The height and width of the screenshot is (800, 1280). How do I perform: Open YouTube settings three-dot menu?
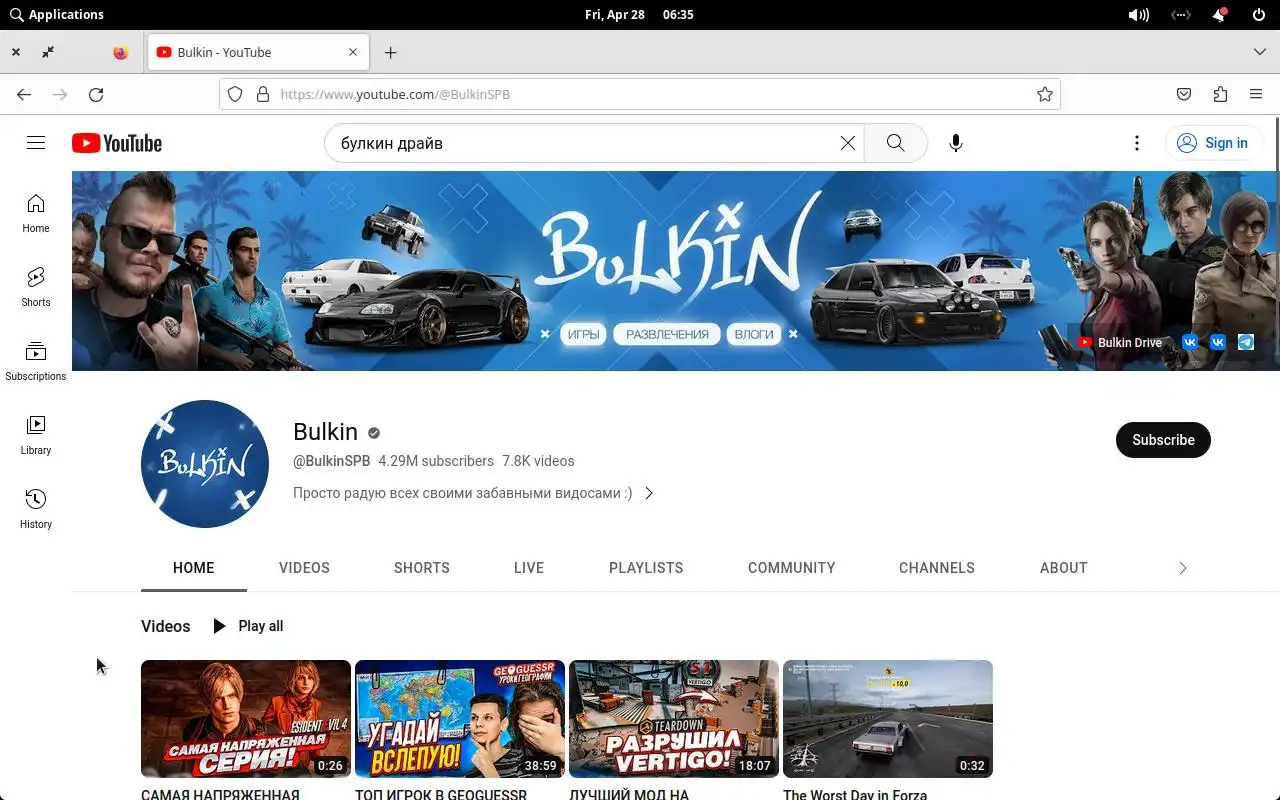[1137, 143]
